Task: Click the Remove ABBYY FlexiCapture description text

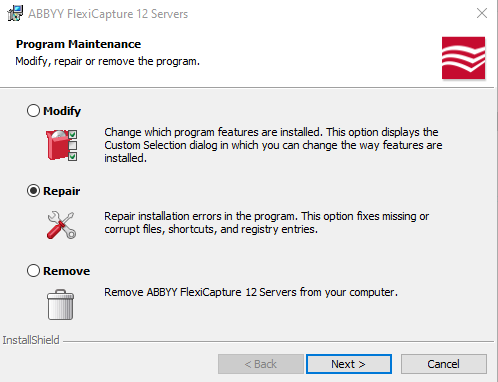Action: pyautogui.click(x=251, y=292)
